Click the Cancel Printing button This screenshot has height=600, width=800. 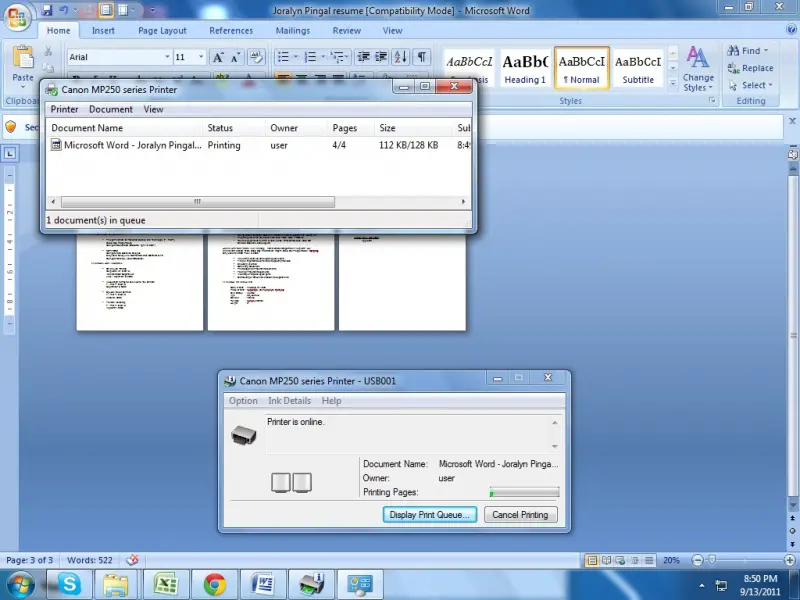pyautogui.click(x=520, y=514)
